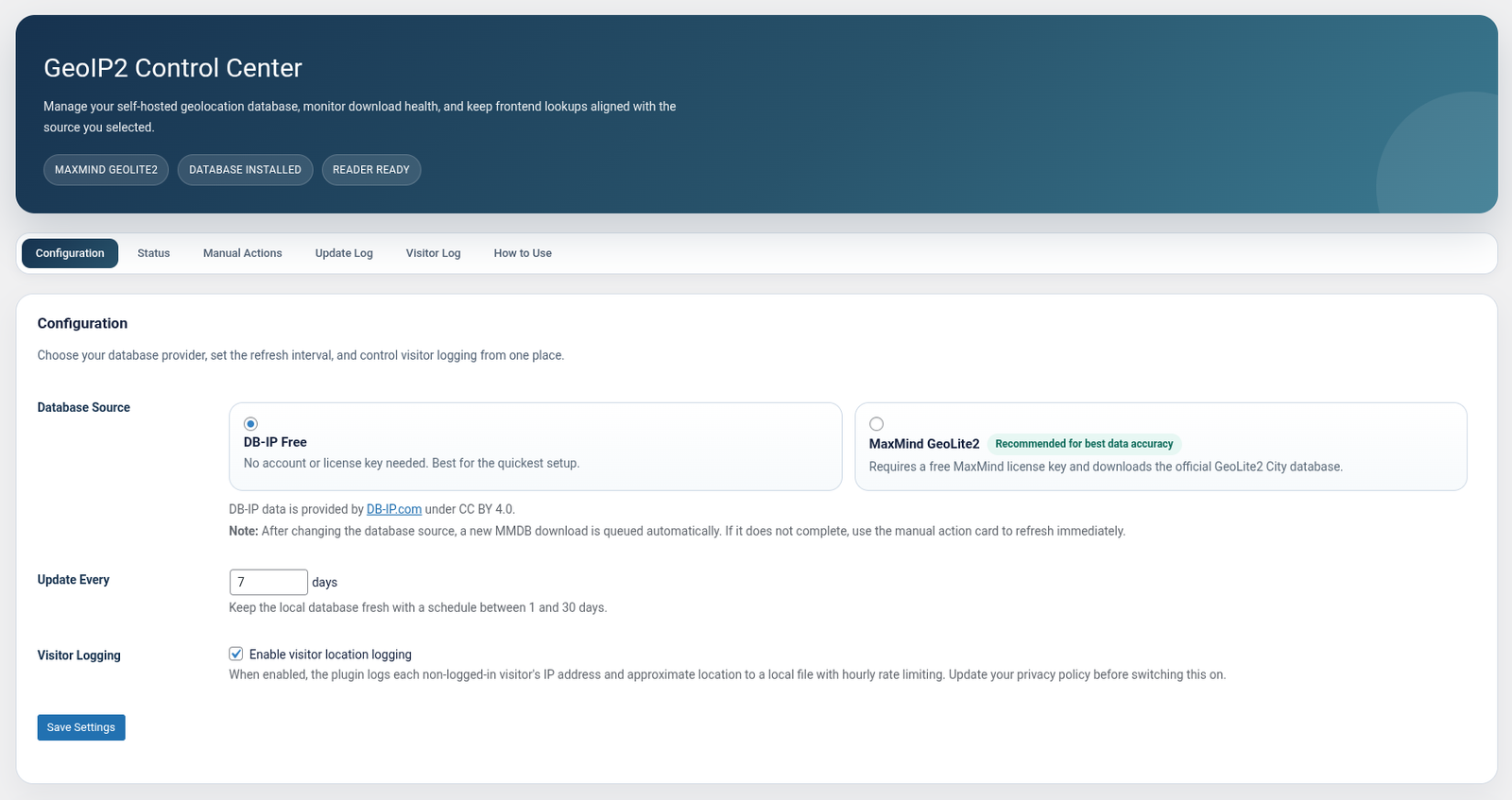Click the GeoIP2 Control Center heading
Image resolution: width=1512 pixels, height=800 pixels.
pos(173,68)
